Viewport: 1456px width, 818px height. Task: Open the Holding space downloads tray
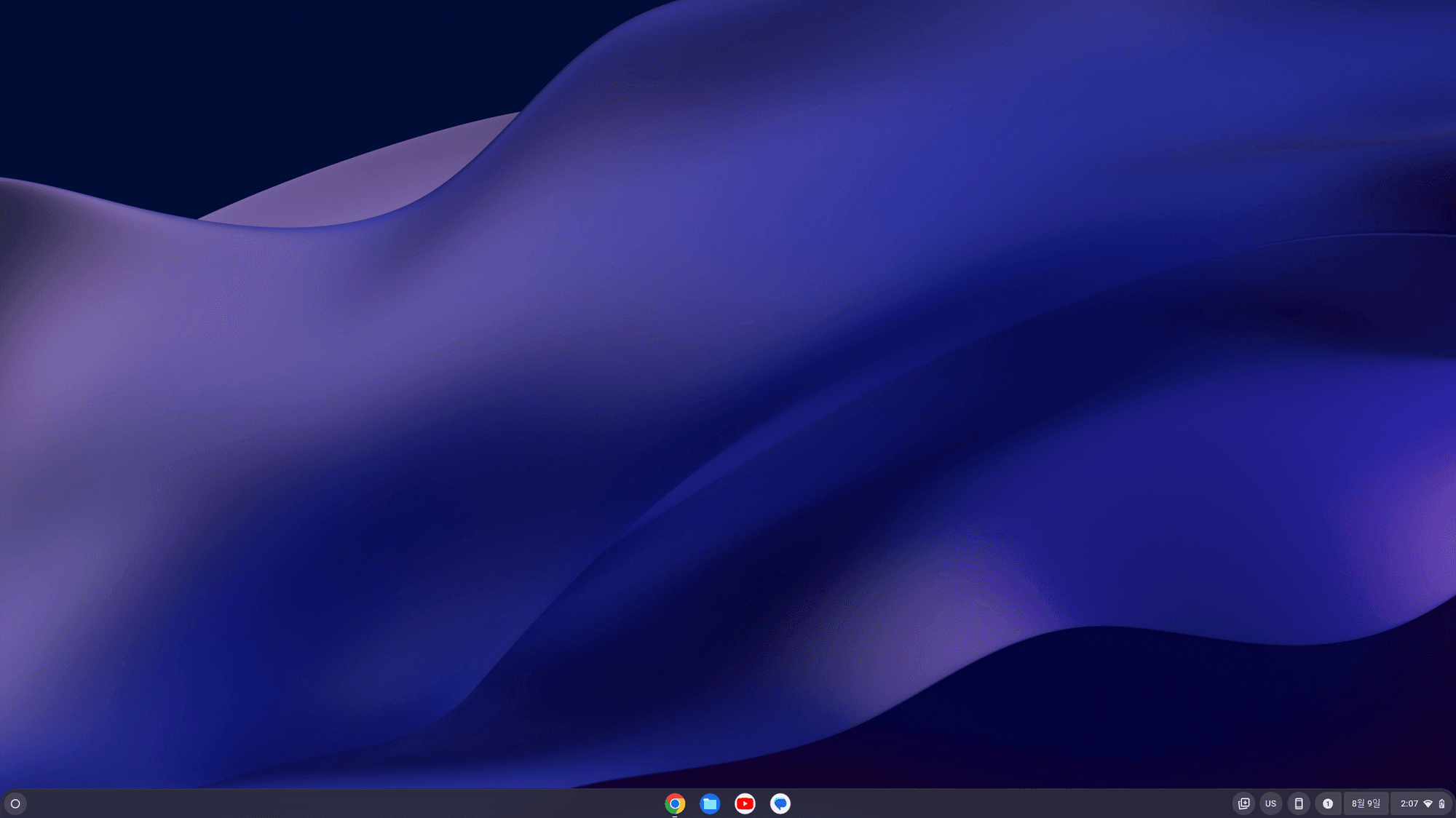coord(1243,803)
